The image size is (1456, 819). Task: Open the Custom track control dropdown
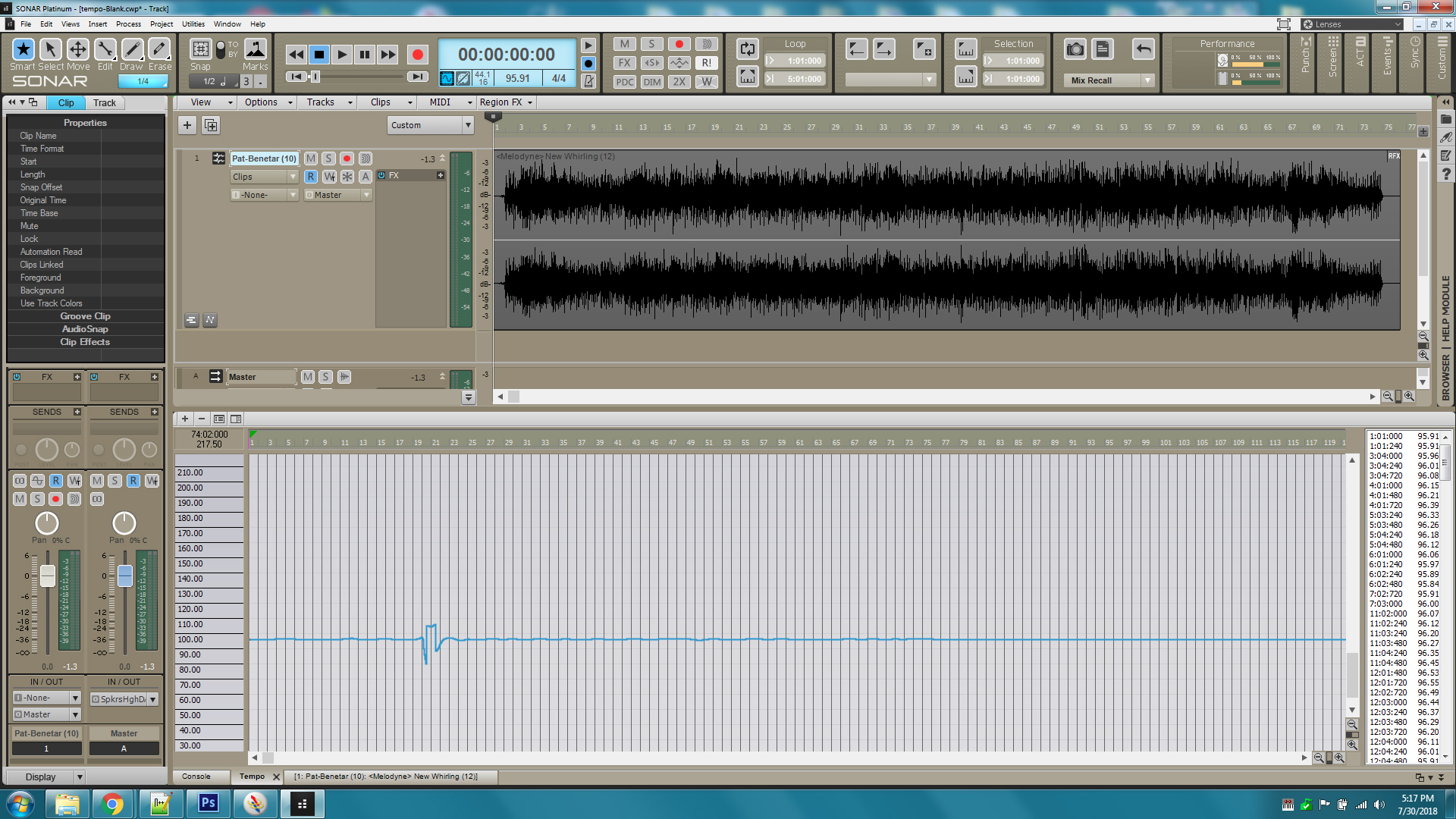(431, 125)
